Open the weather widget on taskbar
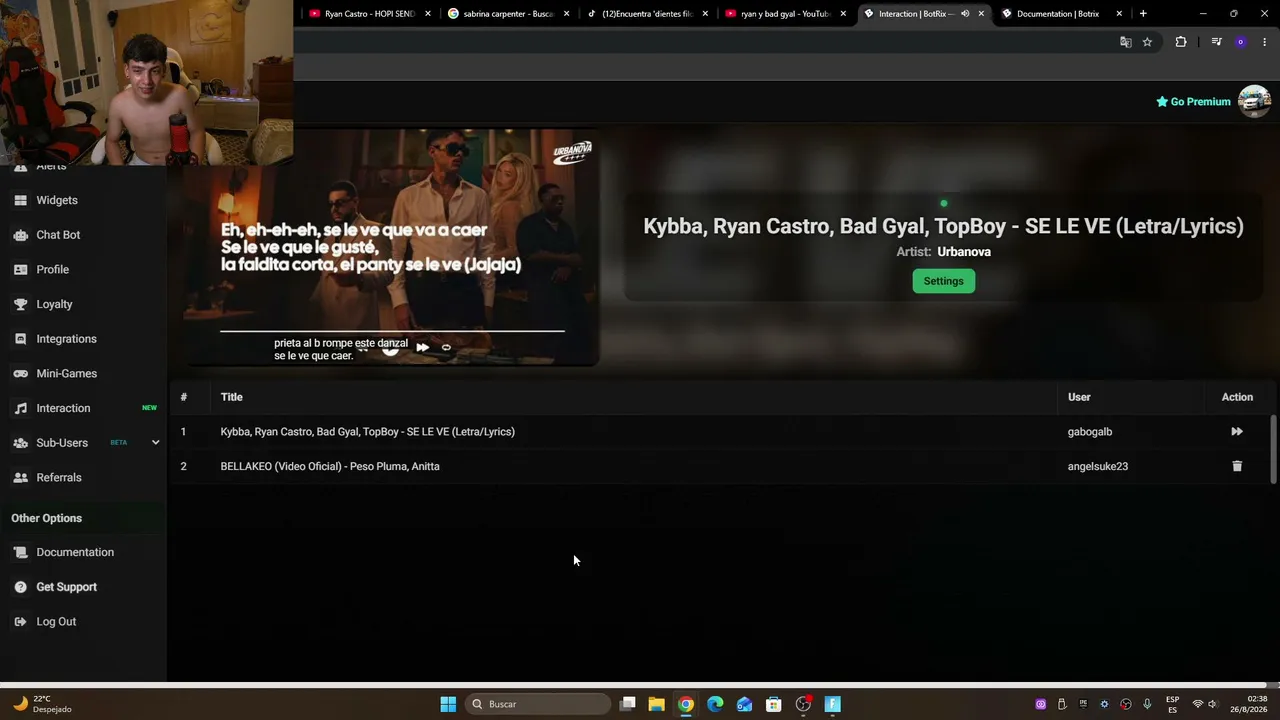 [42, 704]
